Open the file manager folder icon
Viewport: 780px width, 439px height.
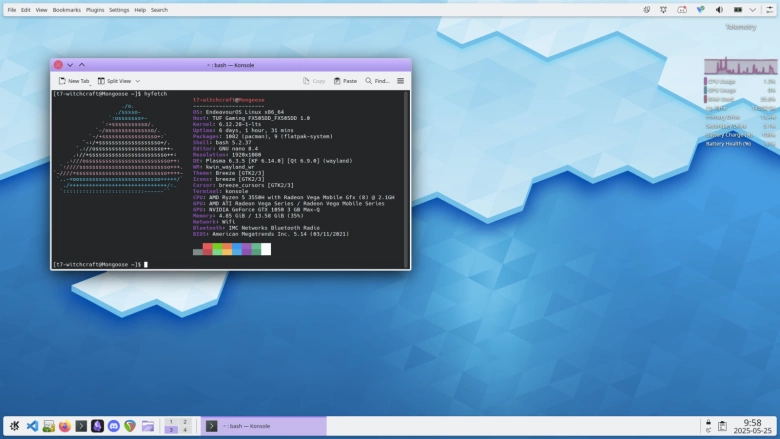(x=148, y=426)
